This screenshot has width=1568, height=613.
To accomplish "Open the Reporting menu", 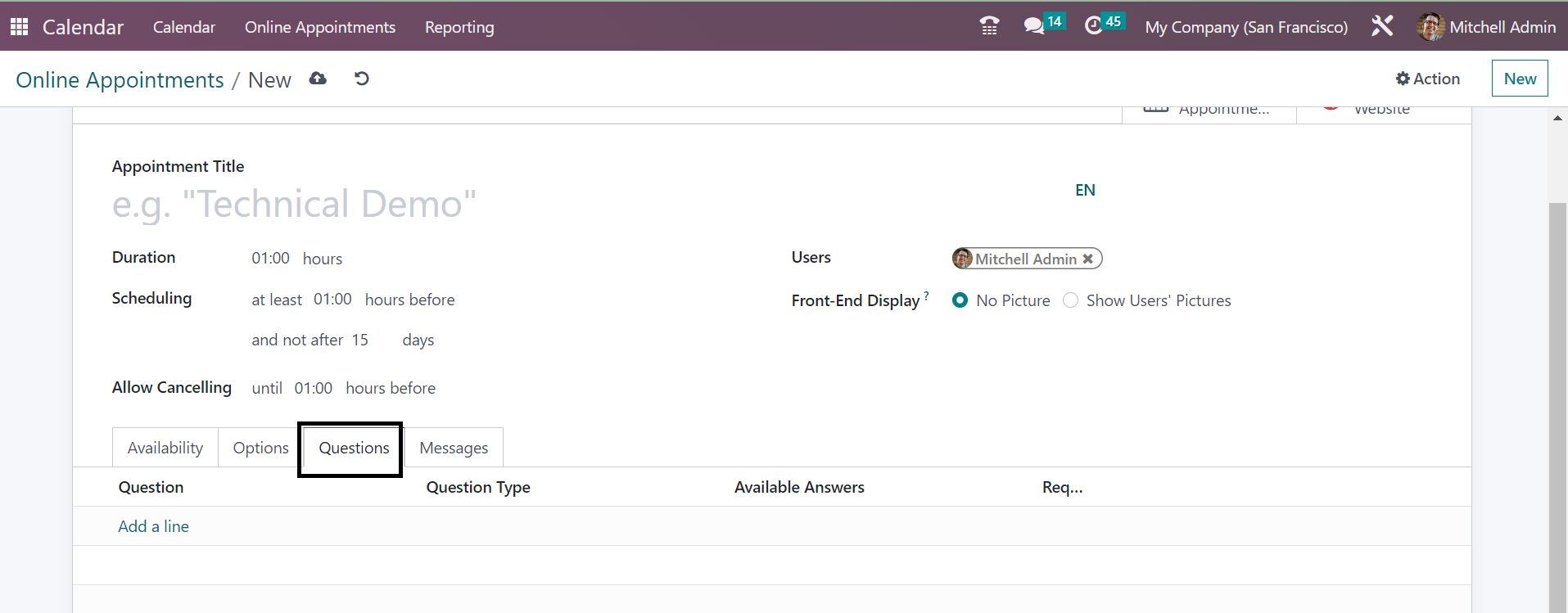I will [x=459, y=27].
